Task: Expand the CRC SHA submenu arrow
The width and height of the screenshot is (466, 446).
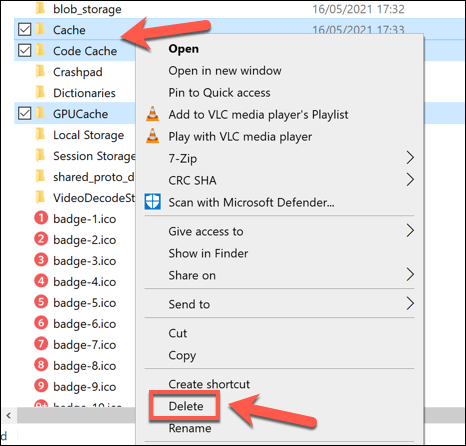Action: click(x=410, y=180)
